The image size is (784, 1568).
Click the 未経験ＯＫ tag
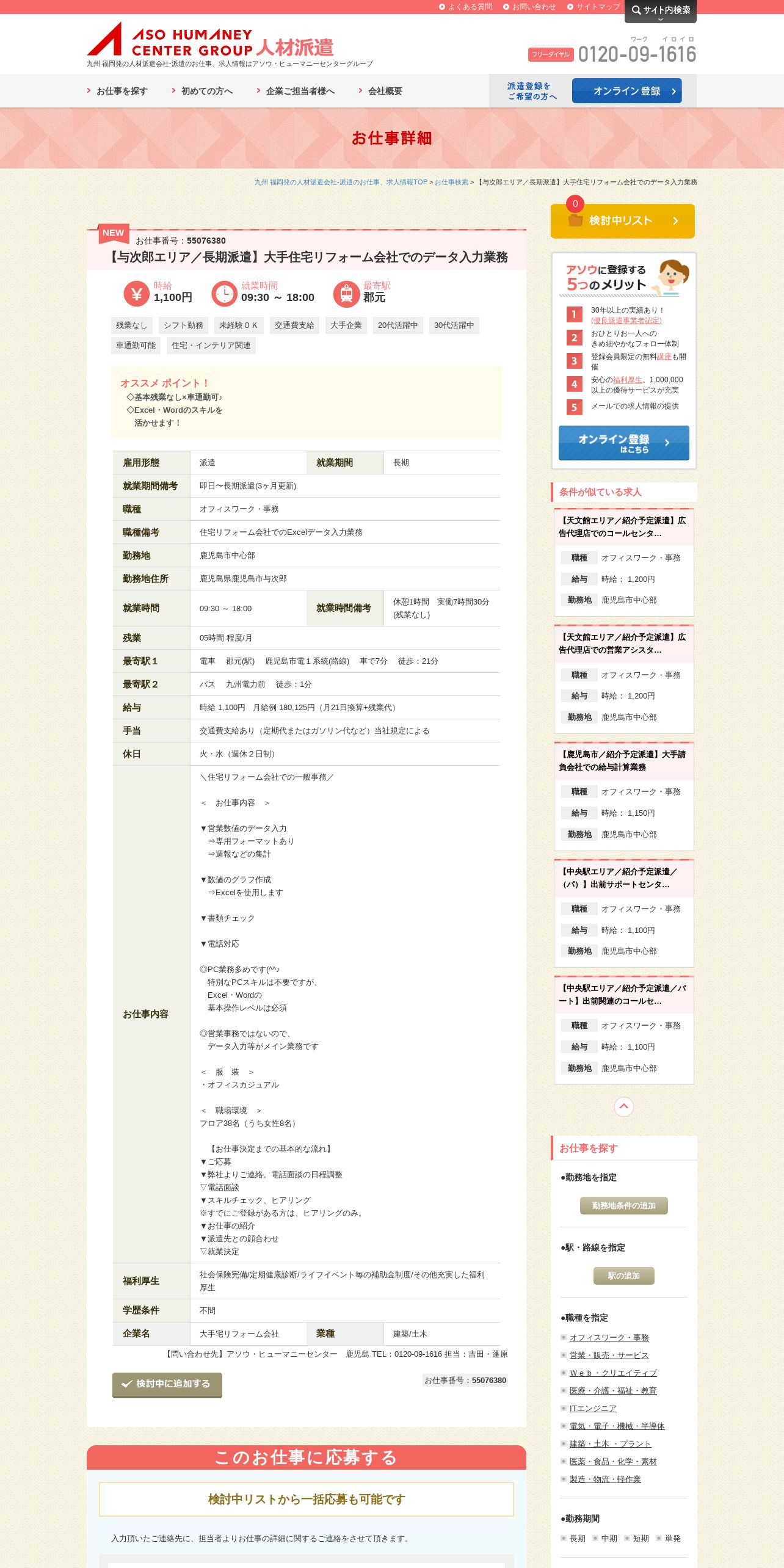(238, 325)
